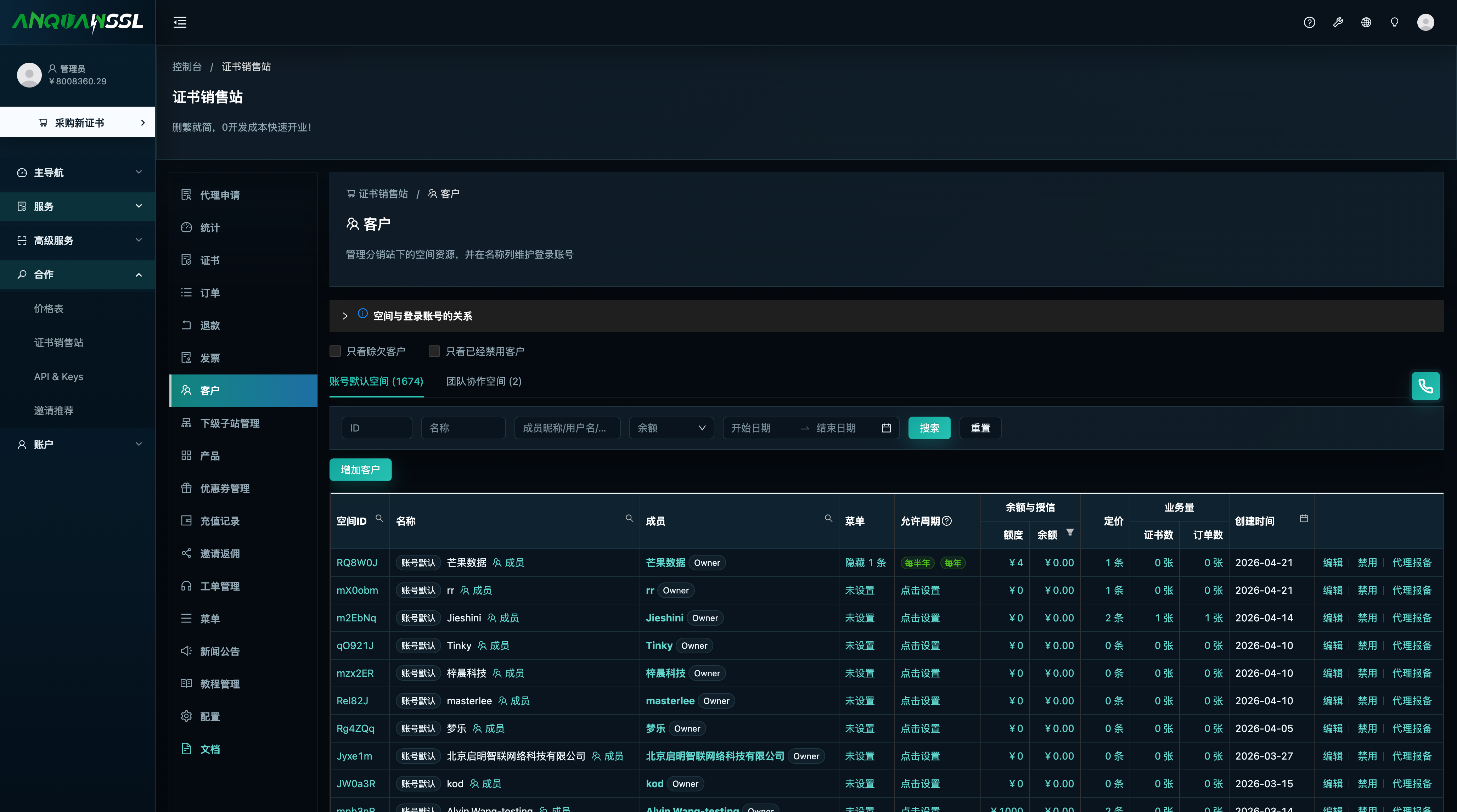
Task: Collapse the sidebar with the menu fold icon
Action: point(180,23)
